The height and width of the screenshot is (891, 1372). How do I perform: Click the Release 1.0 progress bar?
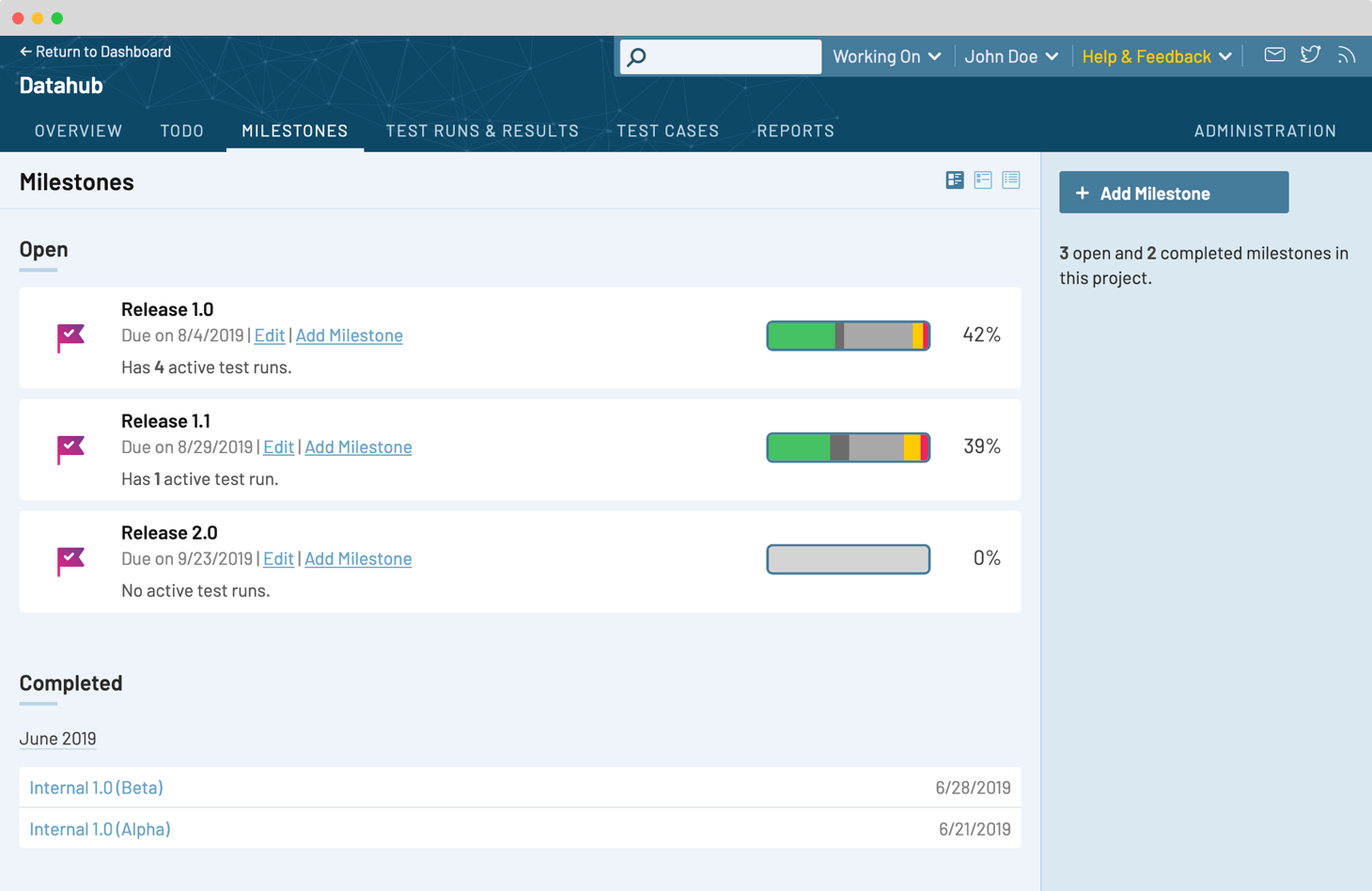click(849, 336)
